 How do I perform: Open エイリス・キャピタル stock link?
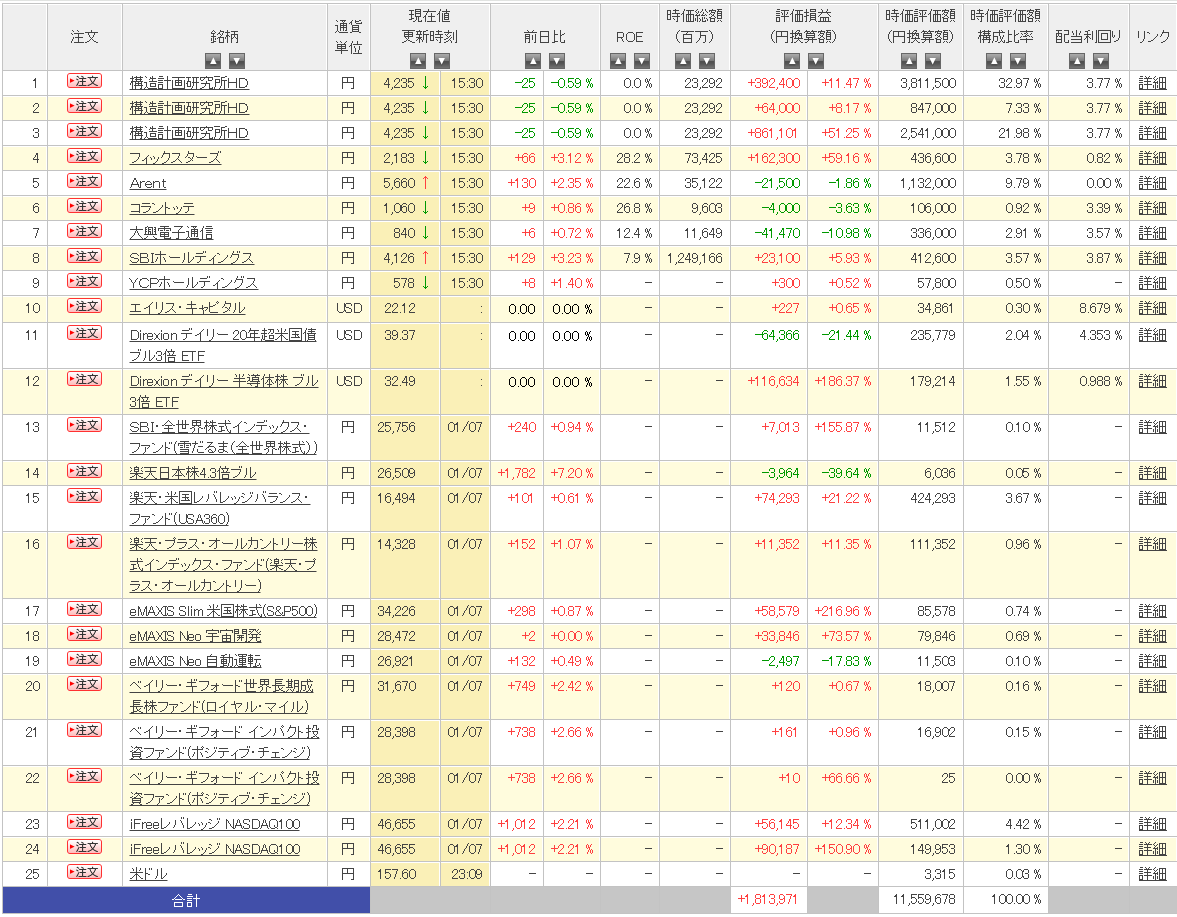click(x=188, y=308)
